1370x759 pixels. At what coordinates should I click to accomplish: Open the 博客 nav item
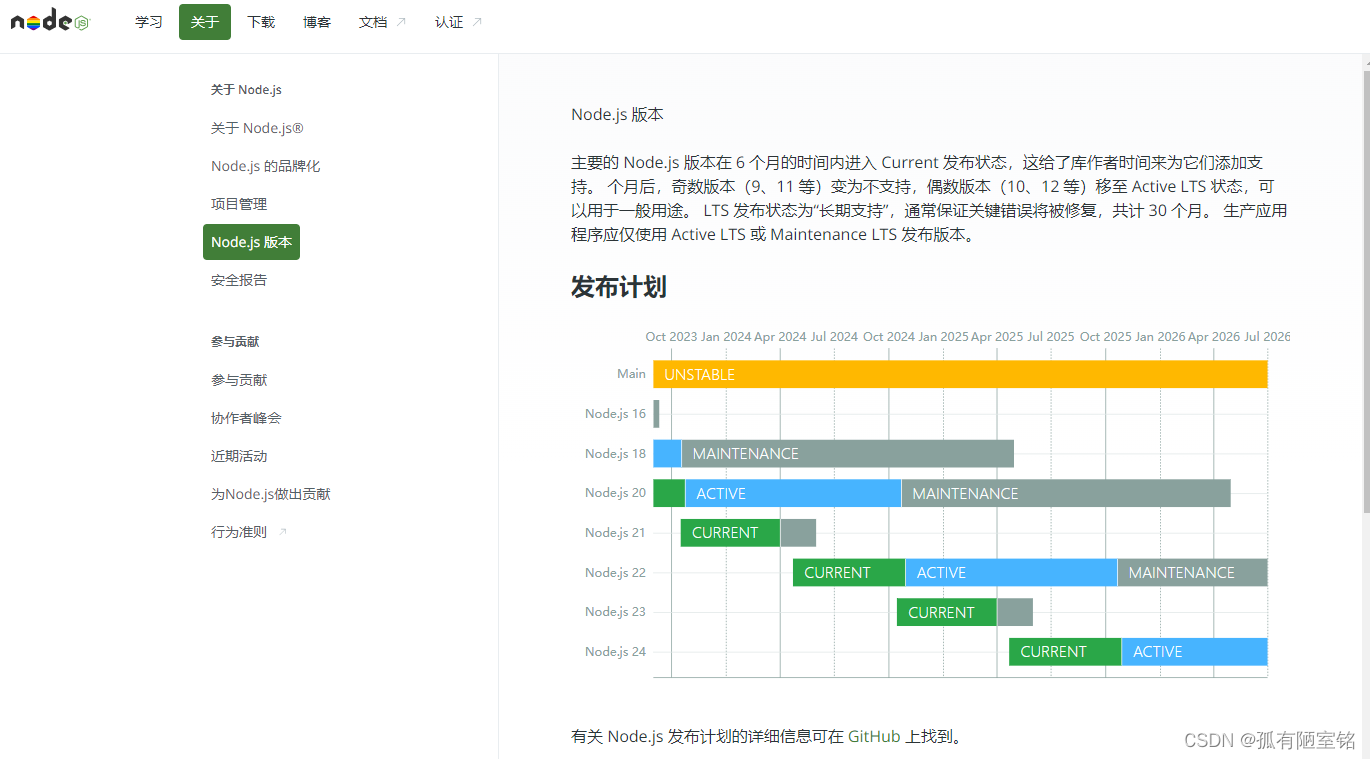click(x=317, y=22)
